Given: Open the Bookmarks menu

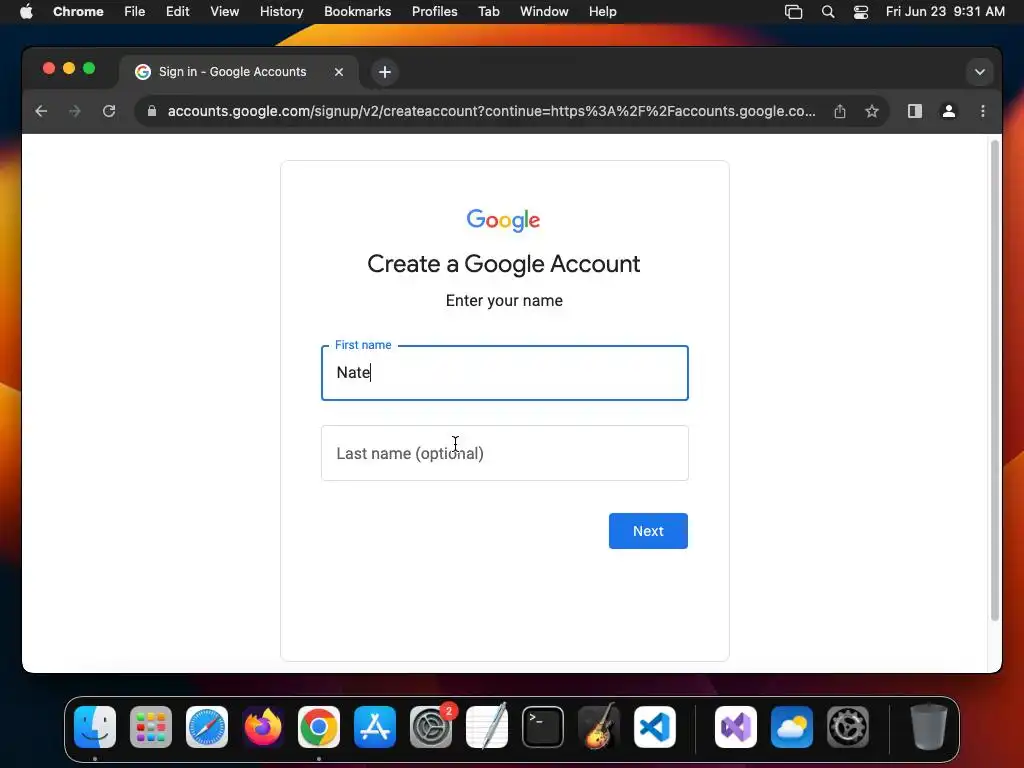Looking at the screenshot, I should [357, 11].
